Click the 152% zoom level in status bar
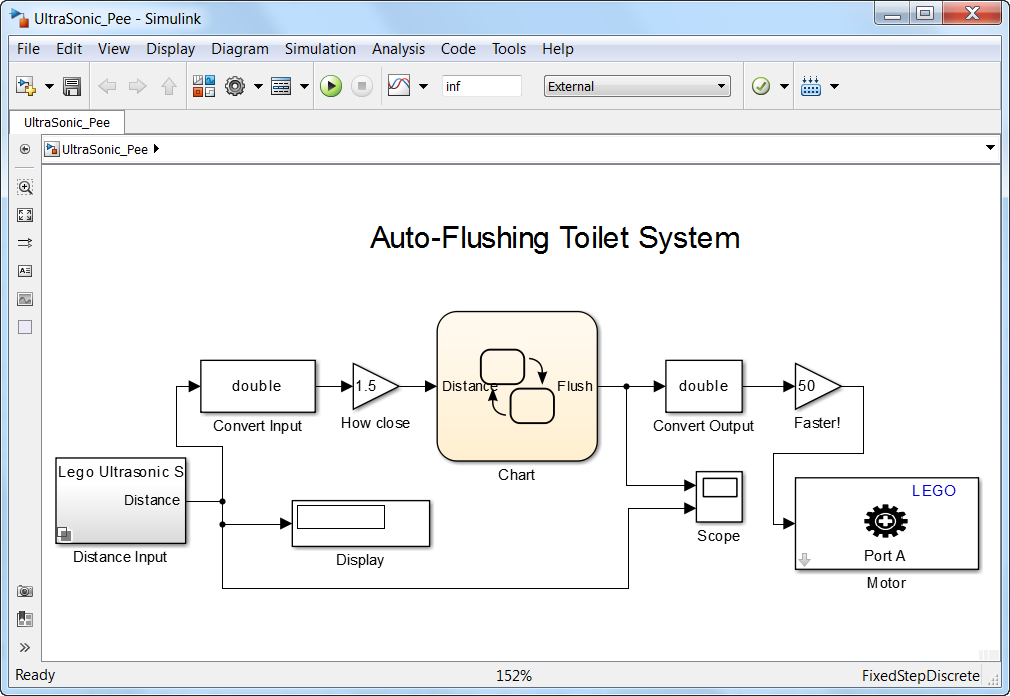 click(x=514, y=676)
